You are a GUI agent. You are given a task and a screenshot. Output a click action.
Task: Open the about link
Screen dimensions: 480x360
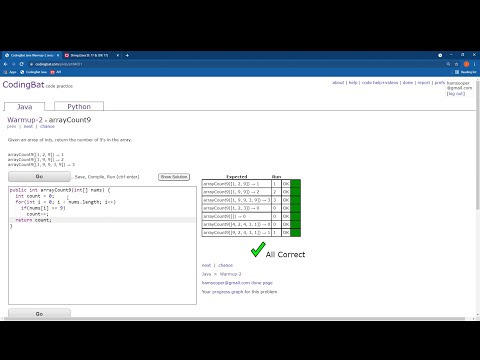338,83
